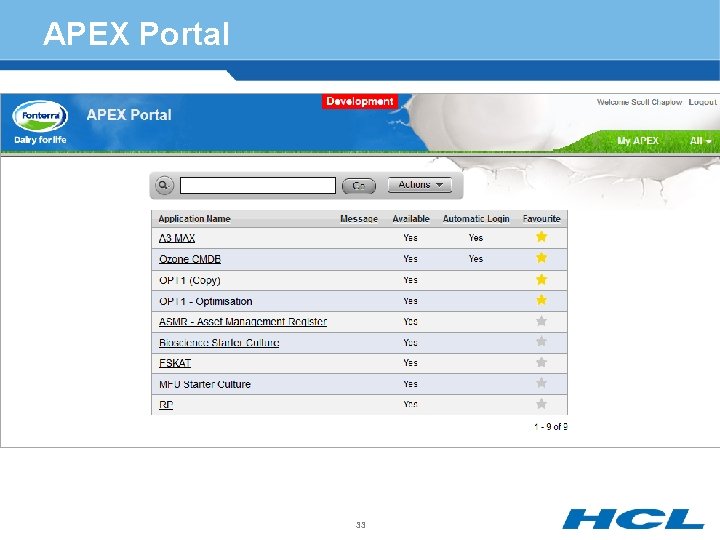
Task: Click Automatic Login 'Yes' for A3 MAX
Action: [x=476, y=238]
